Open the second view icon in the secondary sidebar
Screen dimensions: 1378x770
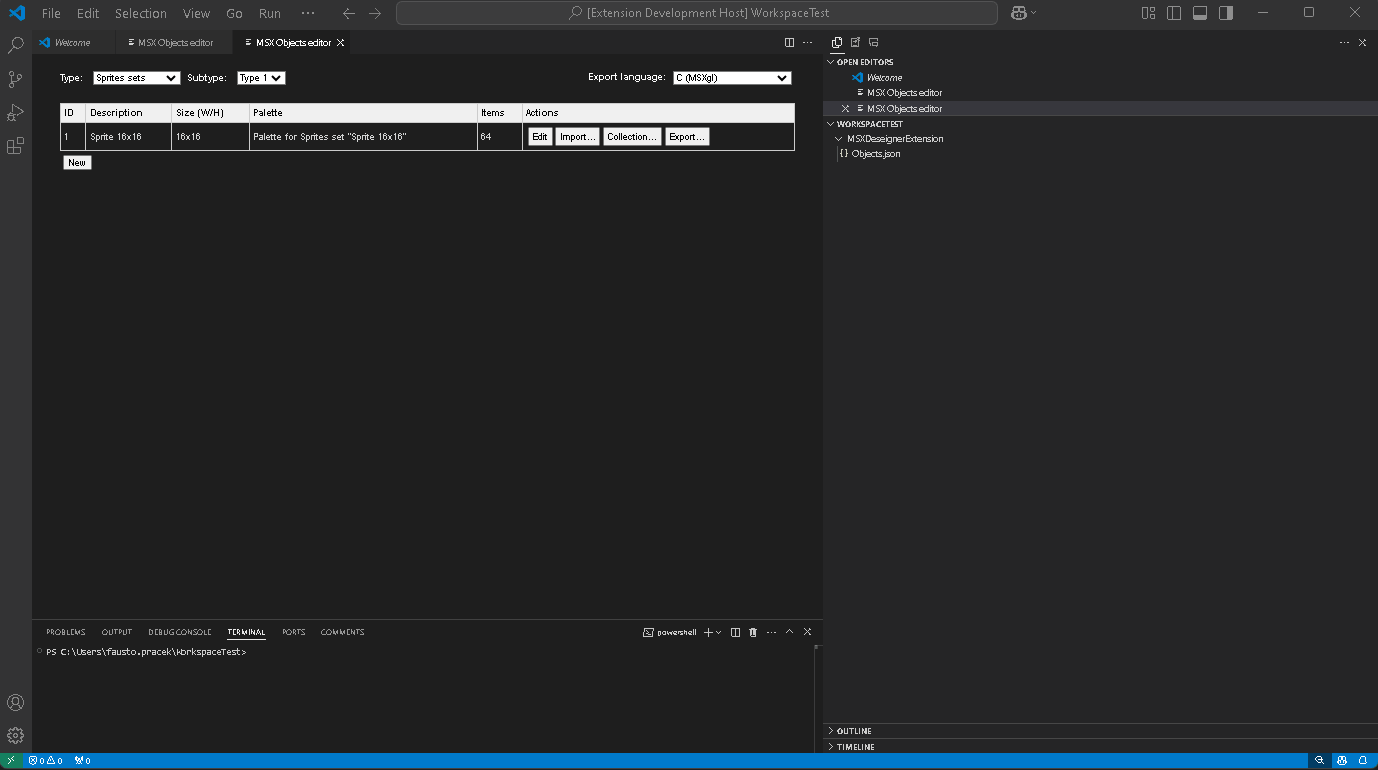[x=855, y=43]
